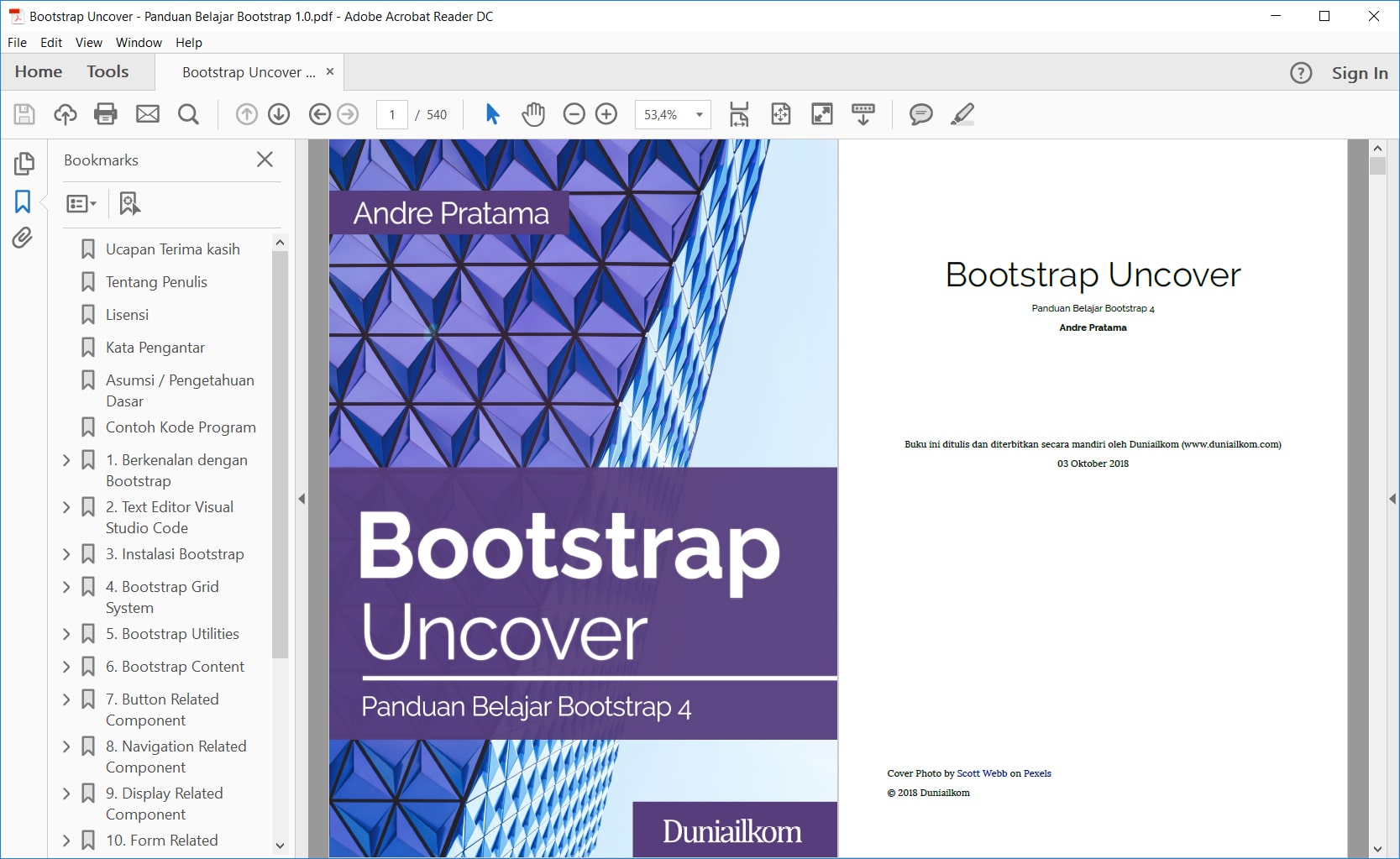This screenshot has height=859, width=1400.
Task: Expand bookmark 4. Bootstrap Grid System
Action: (66, 587)
